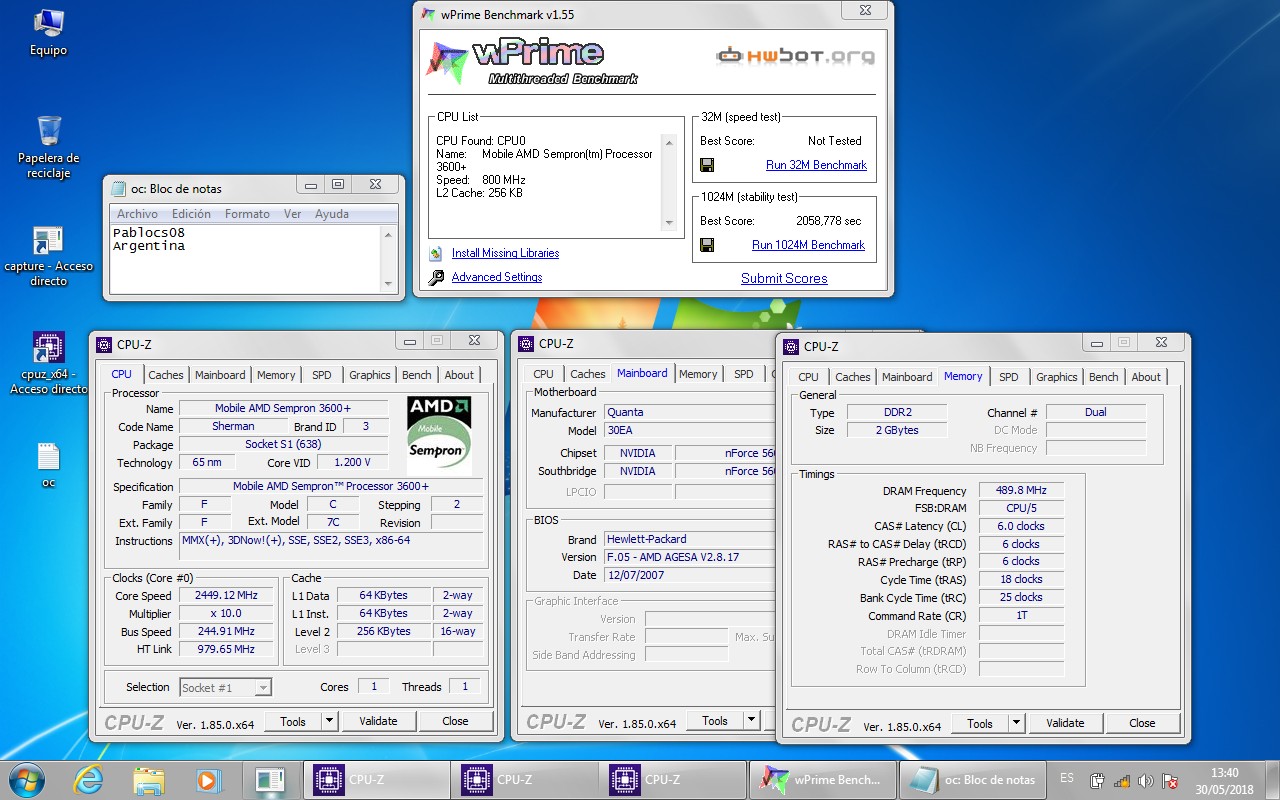The image size is (1280, 800).
Task: Open Tools dropdown arrow in Mainboard window
Action: pos(751,720)
